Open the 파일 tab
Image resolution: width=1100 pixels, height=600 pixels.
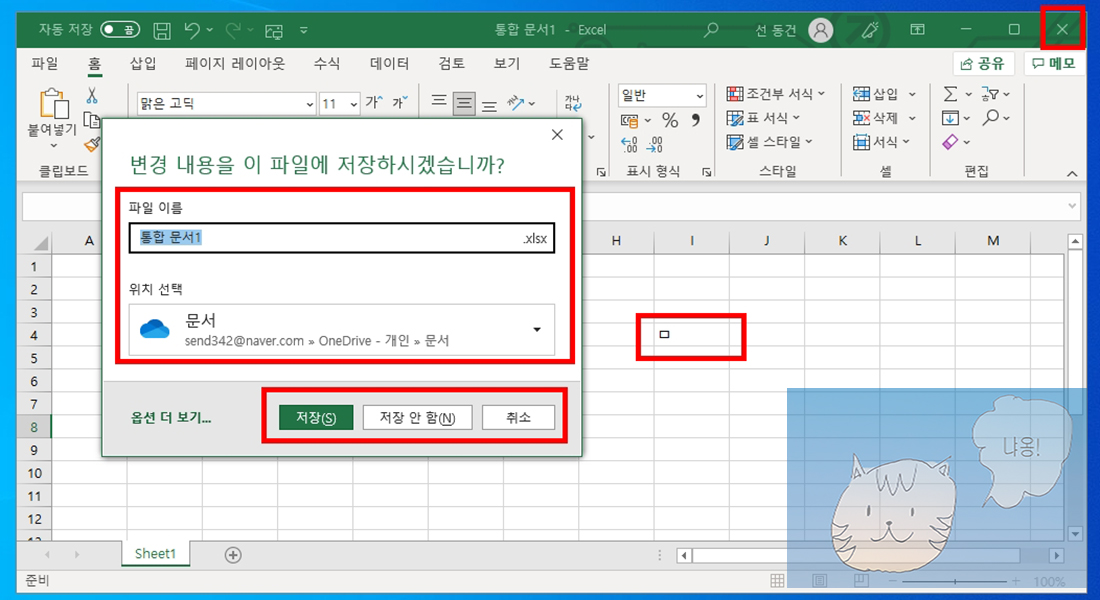click(45, 64)
